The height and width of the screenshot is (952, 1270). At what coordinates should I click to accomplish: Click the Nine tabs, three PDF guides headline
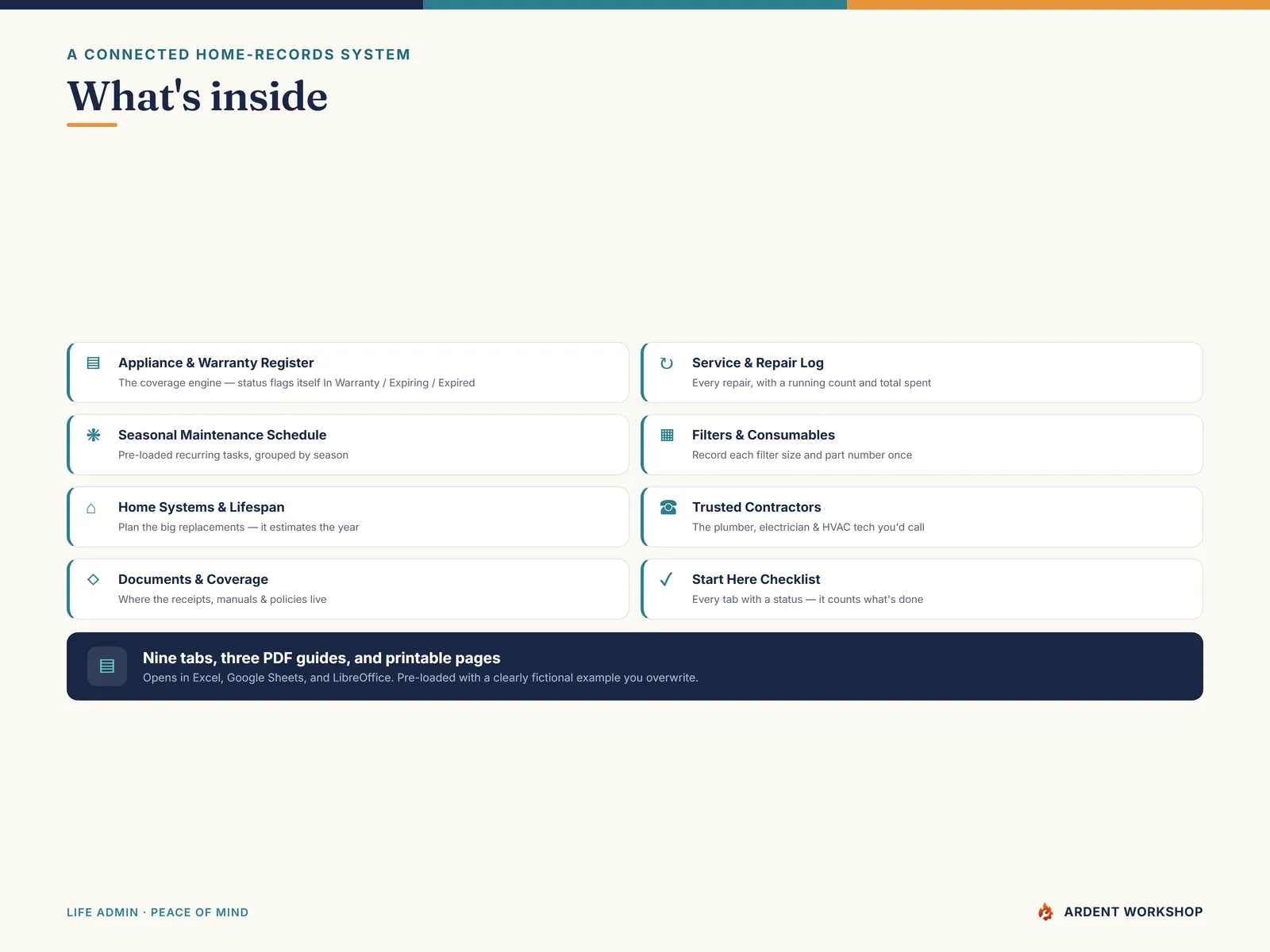click(x=321, y=658)
